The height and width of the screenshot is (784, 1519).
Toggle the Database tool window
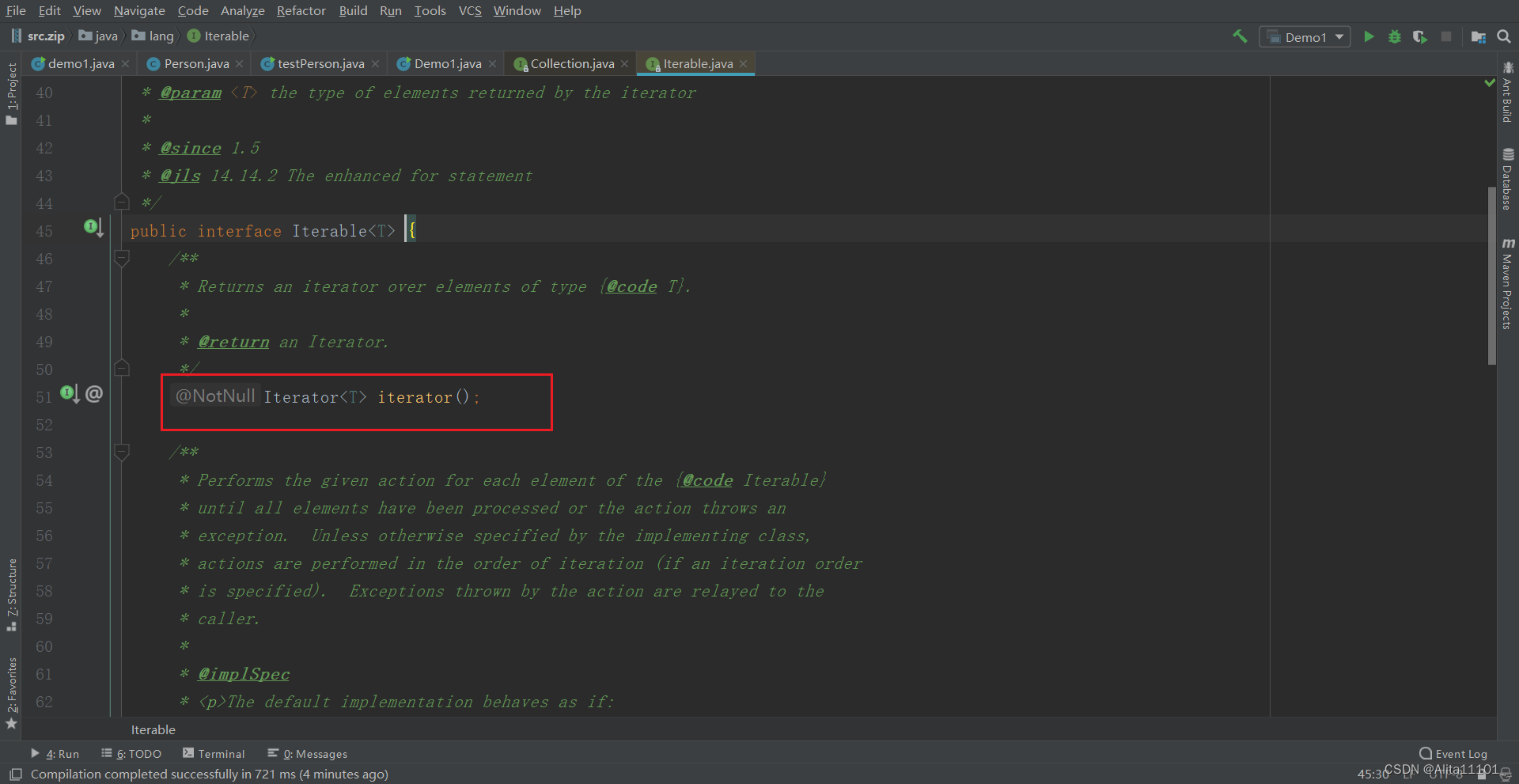tap(1507, 178)
